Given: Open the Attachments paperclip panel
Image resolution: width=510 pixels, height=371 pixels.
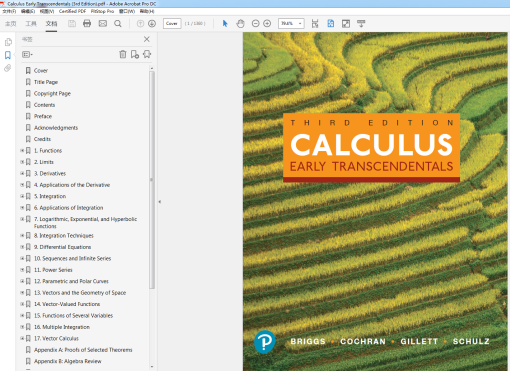Looking at the screenshot, I should (8, 68).
